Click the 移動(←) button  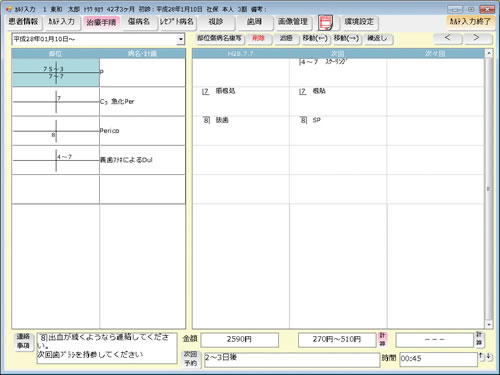[315, 38]
